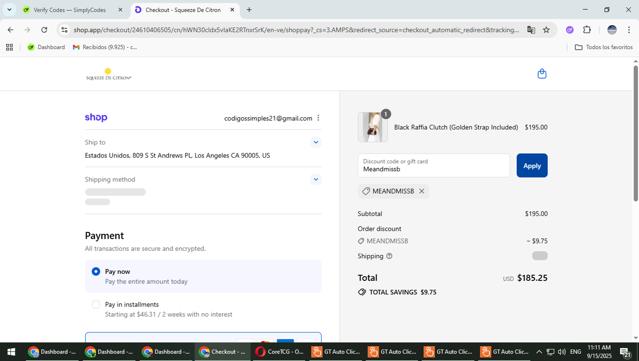Close the Checkout - Squeeze De Citron tab
Screen dimensions: 639x361
click(x=232, y=10)
